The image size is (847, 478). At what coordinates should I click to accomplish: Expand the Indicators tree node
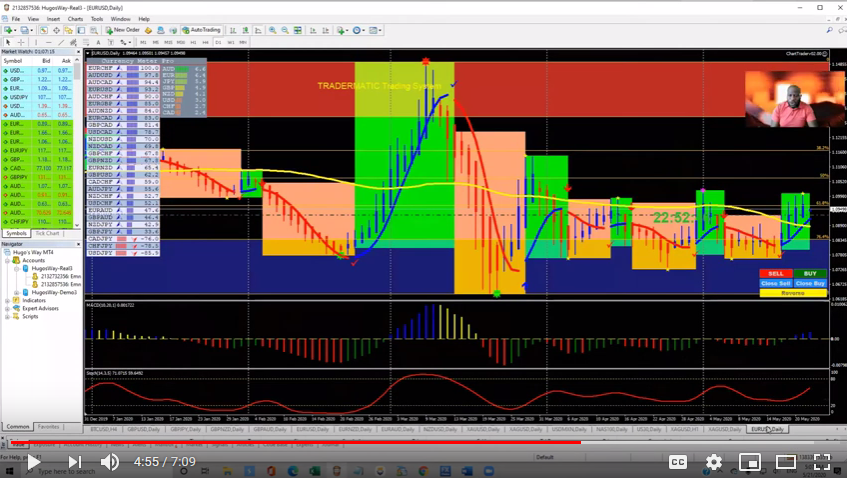pyautogui.click(x=8, y=300)
